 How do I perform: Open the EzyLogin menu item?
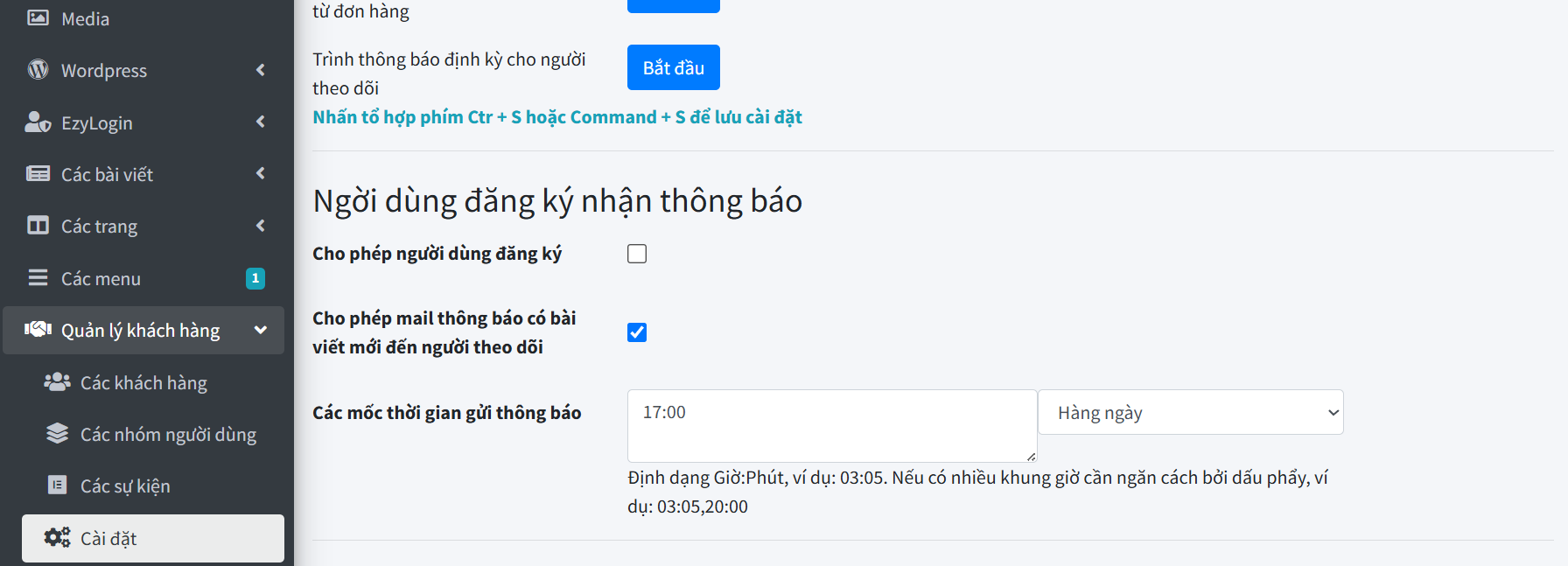143,122
